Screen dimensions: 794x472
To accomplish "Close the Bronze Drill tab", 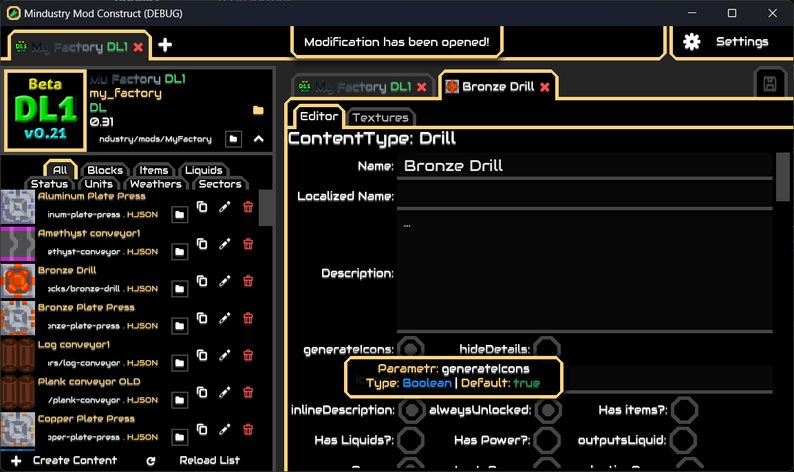I will click(x=545, y=87).
